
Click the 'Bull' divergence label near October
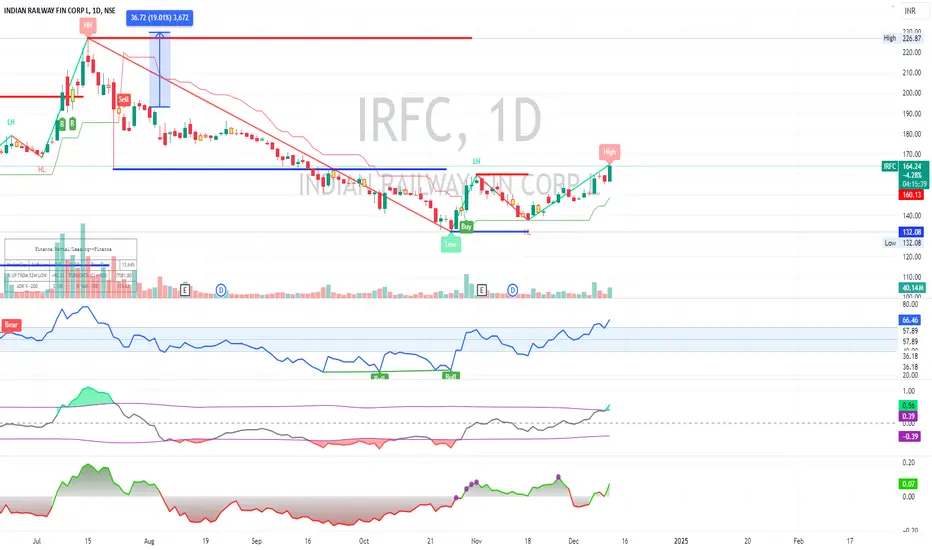pyautogui.click(x=379, y=377)
